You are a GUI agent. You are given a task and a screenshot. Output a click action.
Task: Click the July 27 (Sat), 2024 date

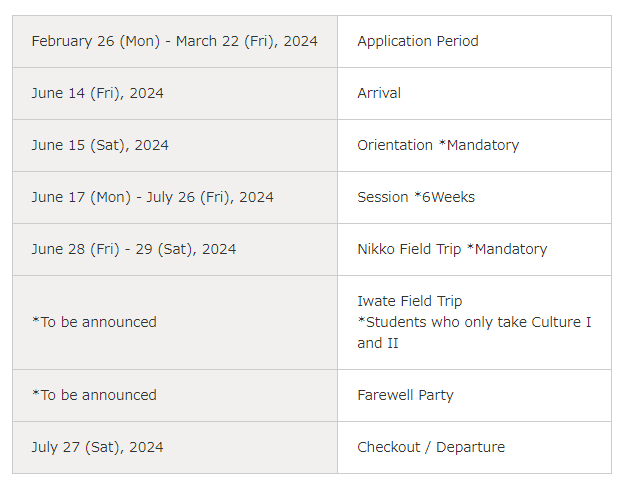(x=97, y=447)
